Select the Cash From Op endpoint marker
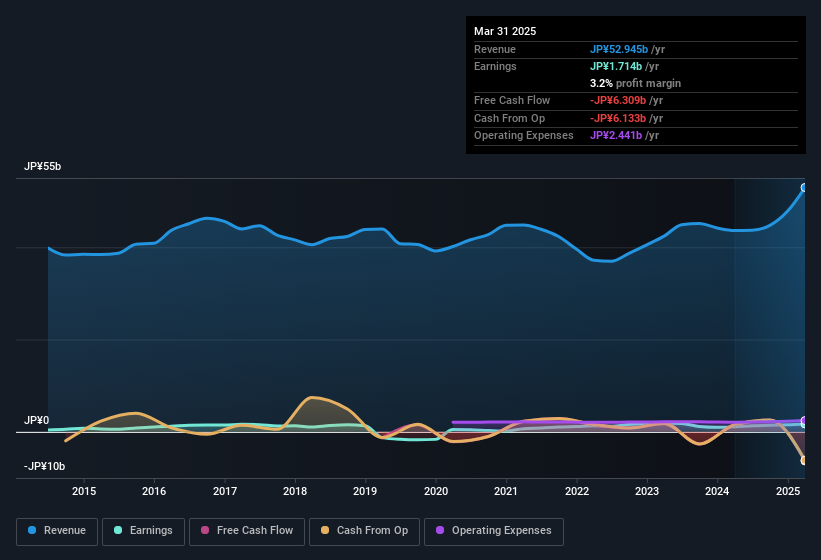Screen dimensions: 821x560 point(804,461)
